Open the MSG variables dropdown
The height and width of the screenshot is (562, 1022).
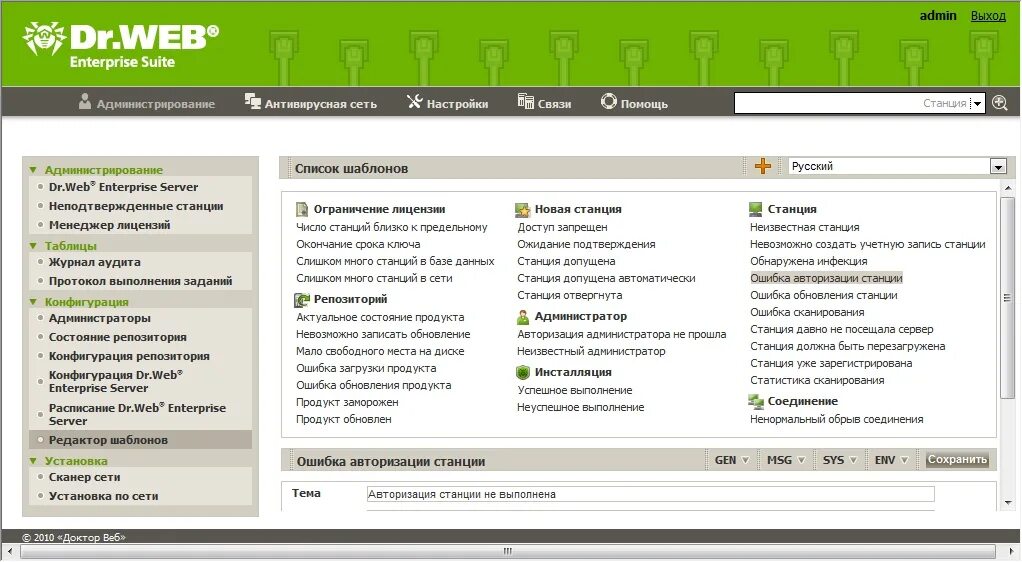pos(785,460)
